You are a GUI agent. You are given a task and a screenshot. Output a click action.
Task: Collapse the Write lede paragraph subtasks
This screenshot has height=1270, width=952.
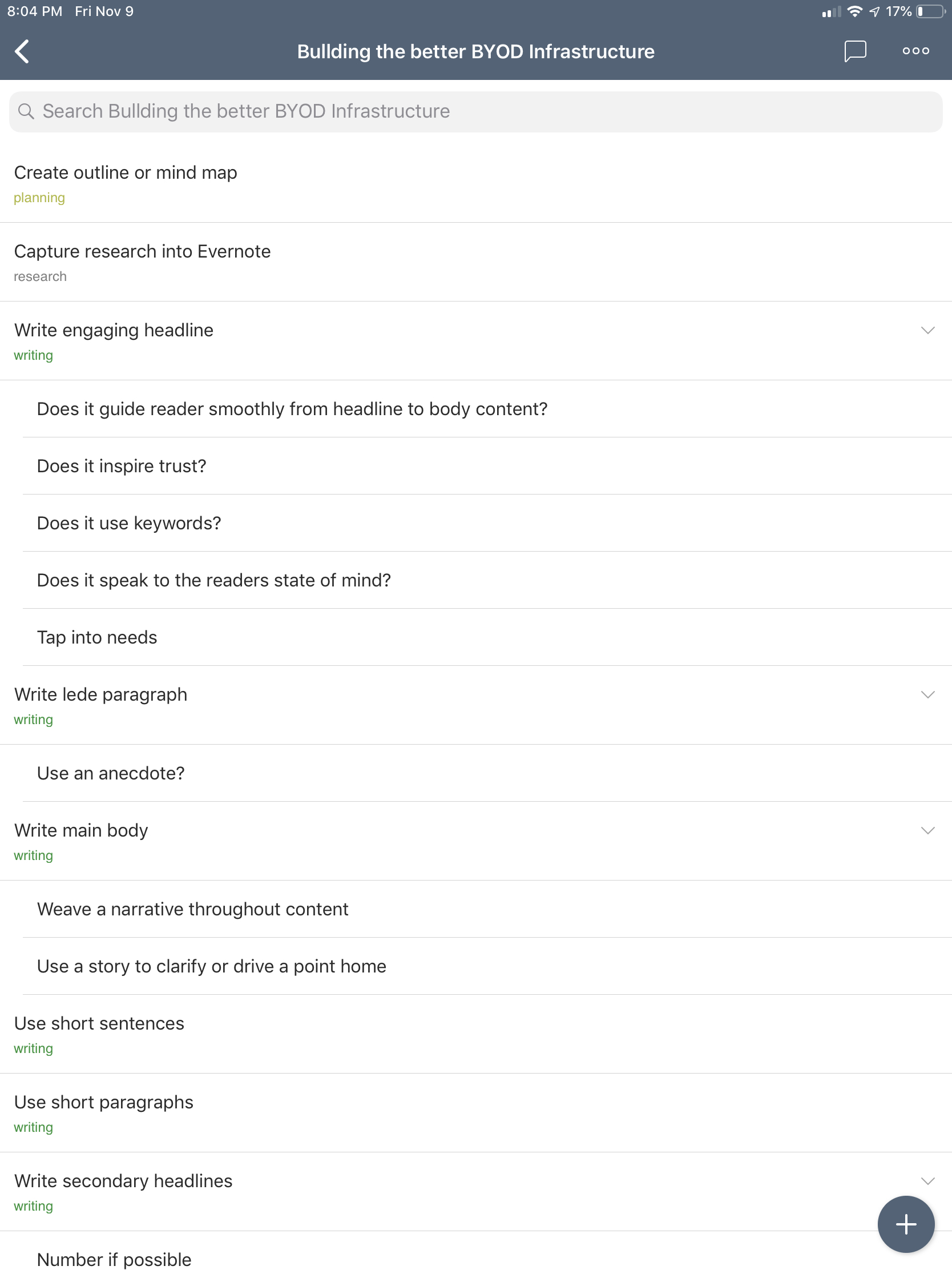tap(927, 695)
